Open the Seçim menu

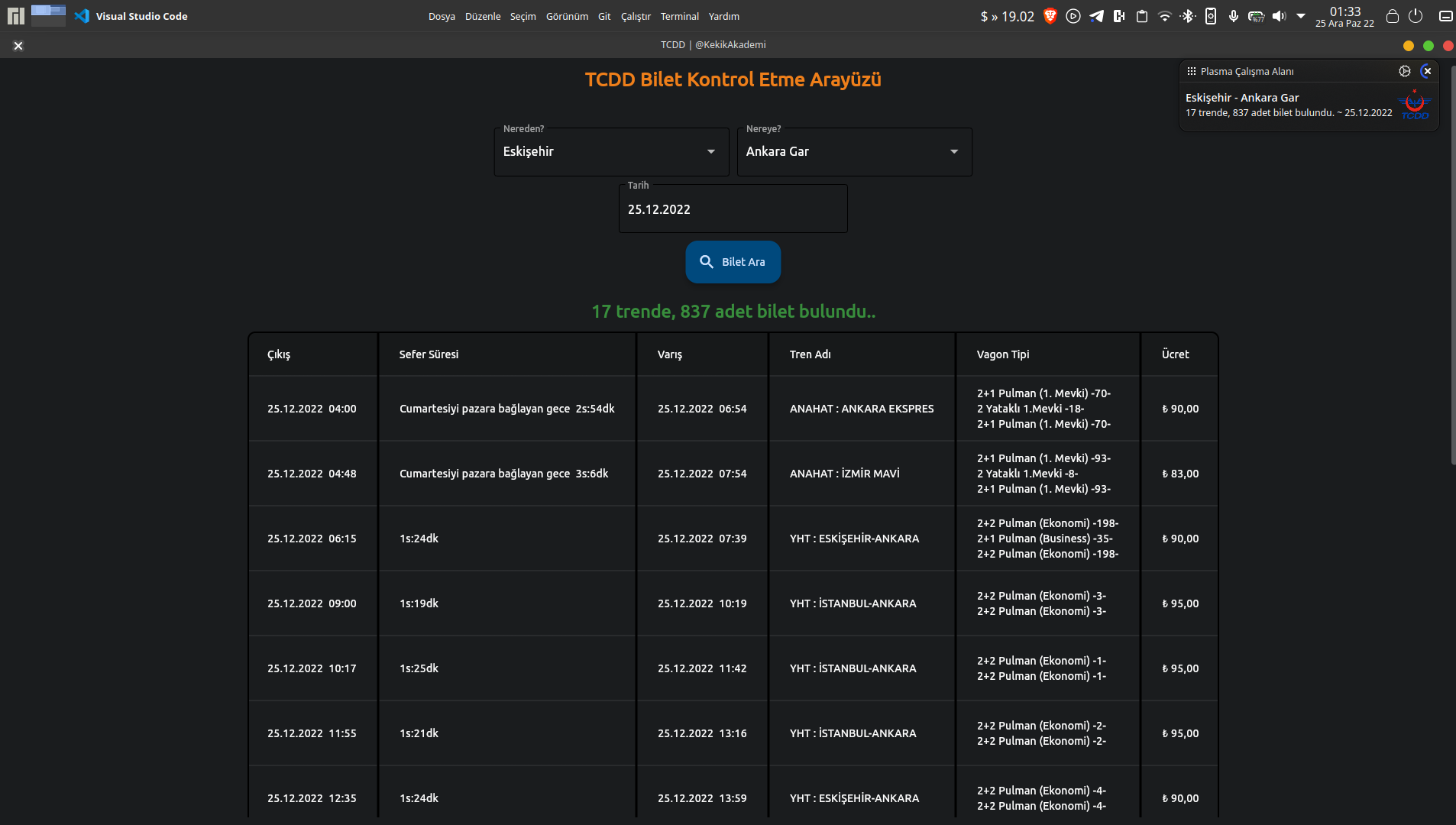(523, 16)
